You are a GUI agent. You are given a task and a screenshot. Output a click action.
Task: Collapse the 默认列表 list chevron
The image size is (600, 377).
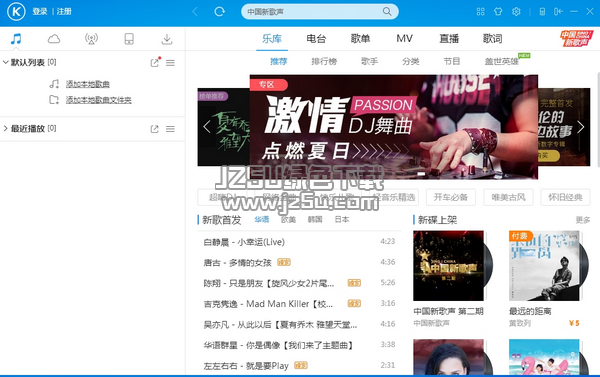(5, 62)
